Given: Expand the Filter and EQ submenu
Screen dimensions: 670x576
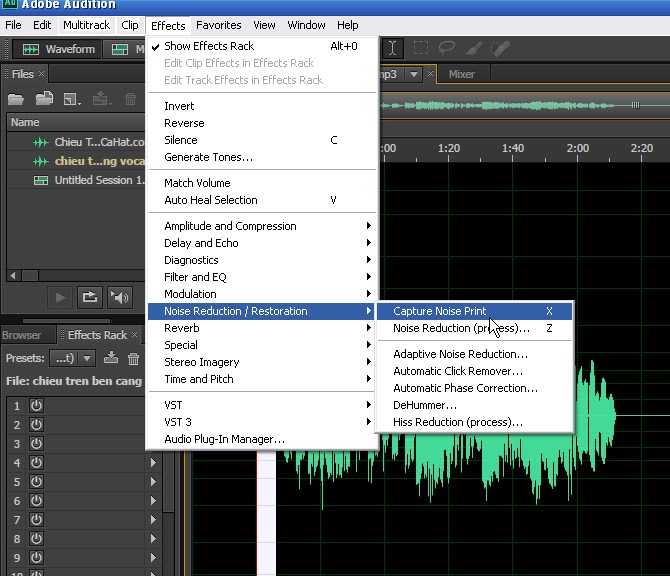Looking at the screenshot, I should coord(262,277).
